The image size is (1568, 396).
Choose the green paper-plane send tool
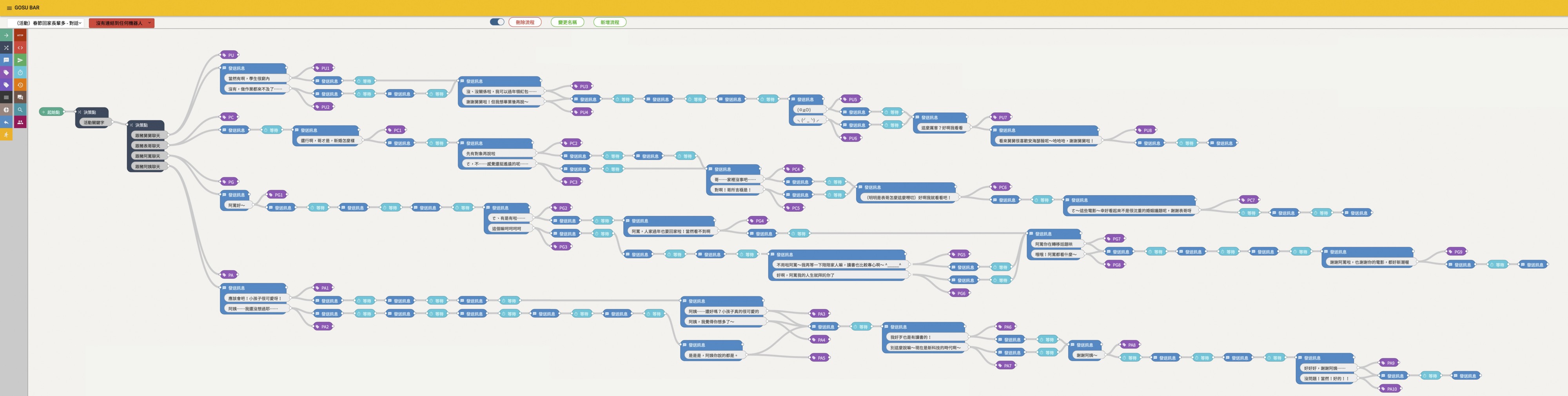[20, 60]
